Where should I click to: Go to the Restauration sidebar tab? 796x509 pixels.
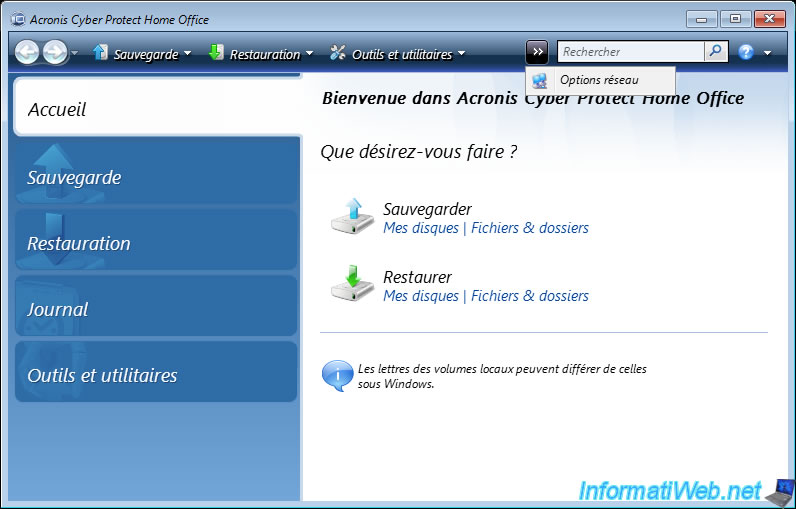[x=157, y=243]
